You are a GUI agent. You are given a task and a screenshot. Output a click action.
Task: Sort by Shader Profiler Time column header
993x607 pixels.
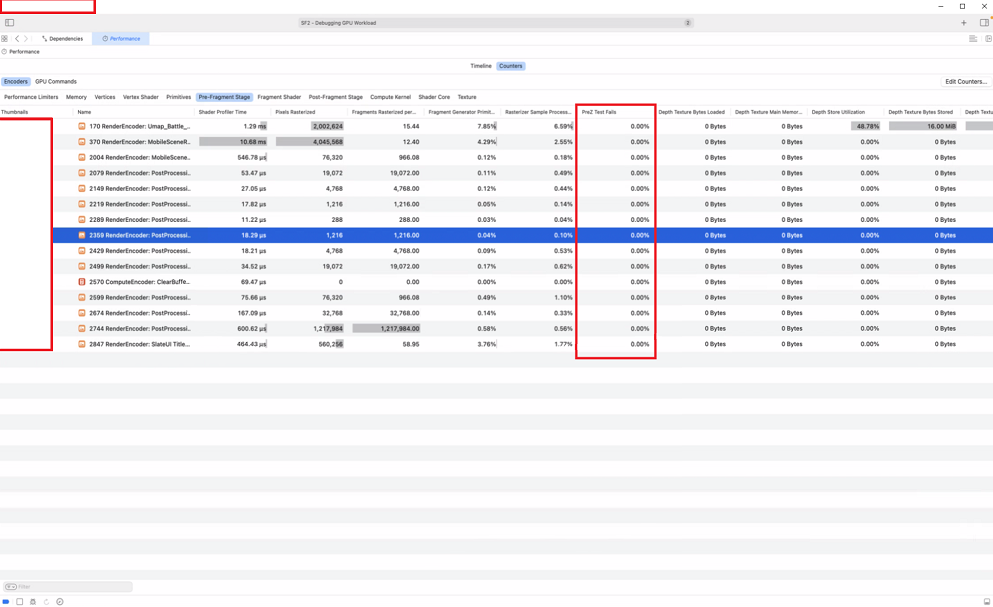[x=222, y=112]
